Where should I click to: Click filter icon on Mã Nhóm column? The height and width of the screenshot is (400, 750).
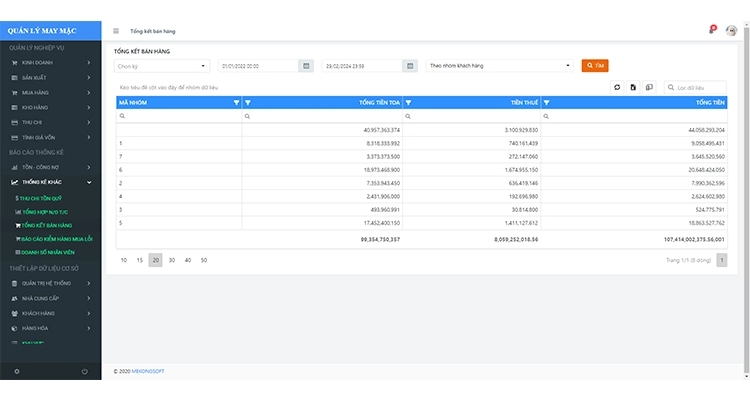(x=236, y=102)
